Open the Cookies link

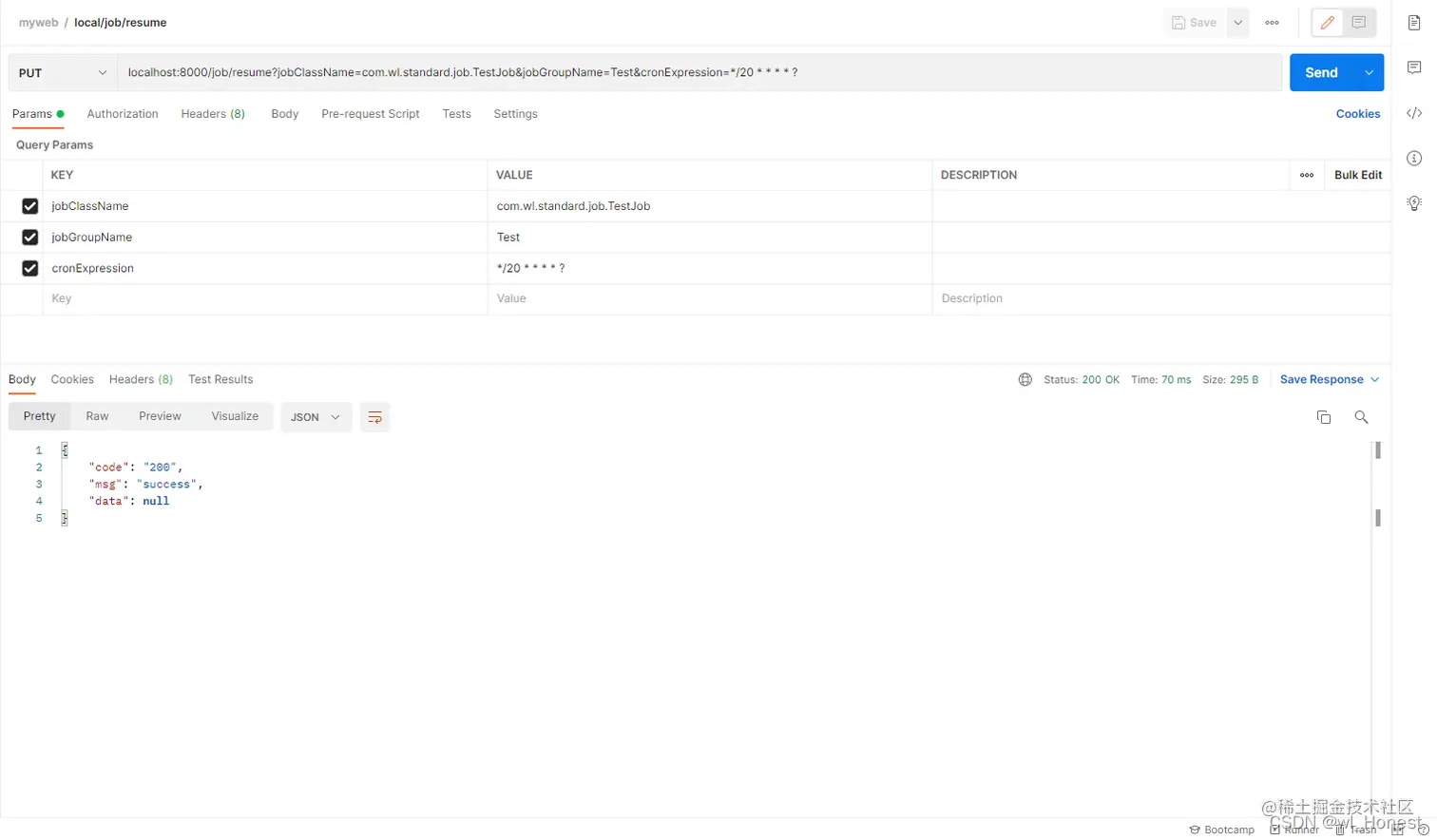[x=1358, y=114]
